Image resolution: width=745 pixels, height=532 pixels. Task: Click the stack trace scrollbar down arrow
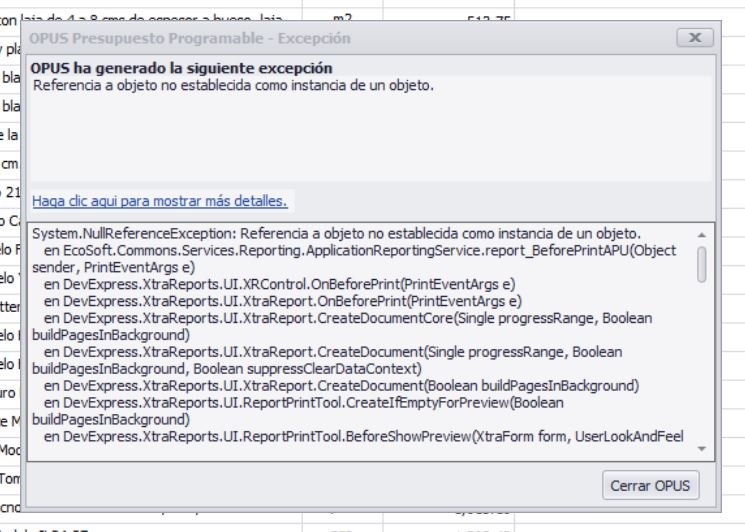pos(702,449)
